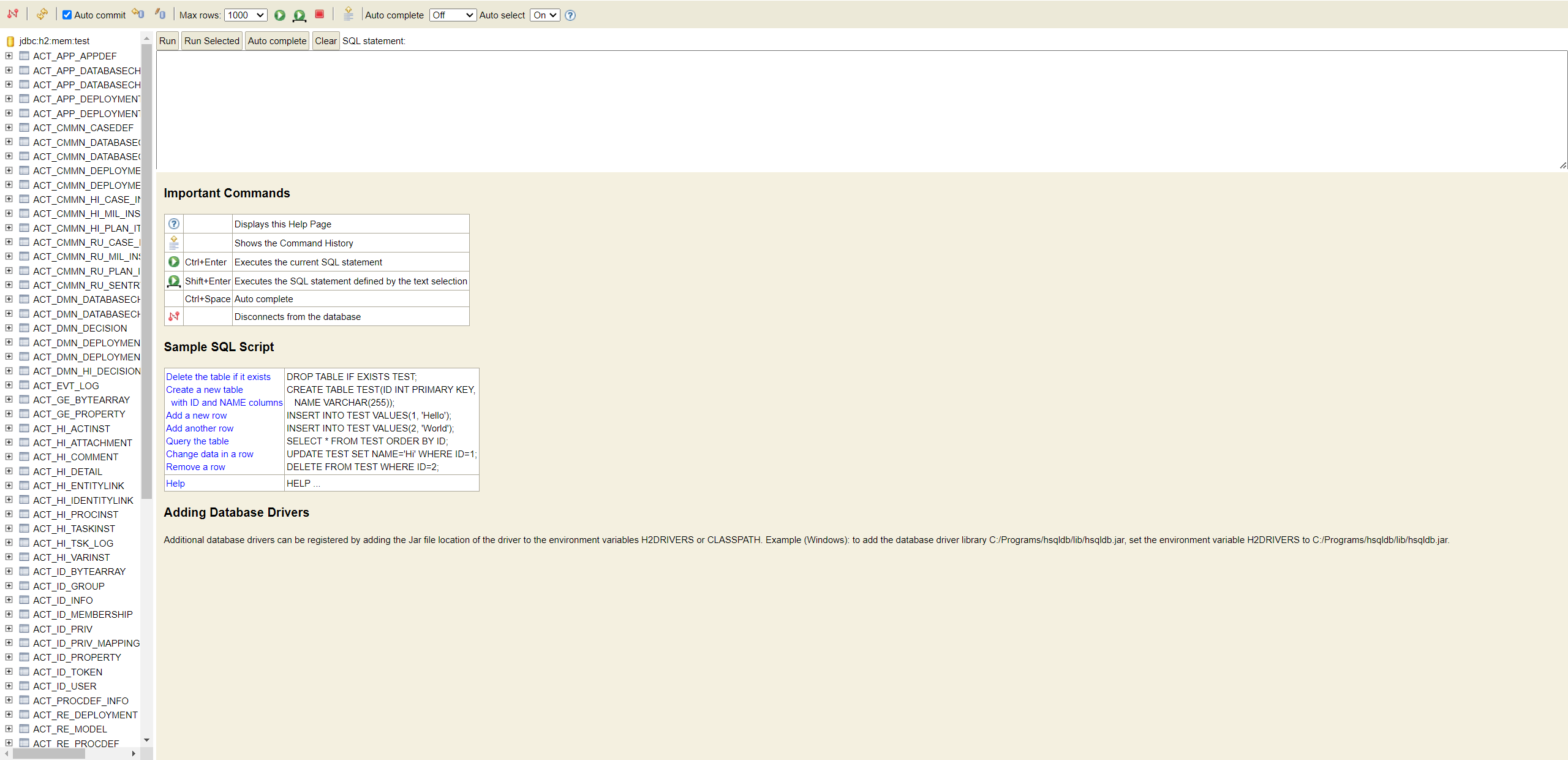The image size is (1568, 760).
Task: Click the Commit icon in the toolbar
Action: click(x=160, y=13)
